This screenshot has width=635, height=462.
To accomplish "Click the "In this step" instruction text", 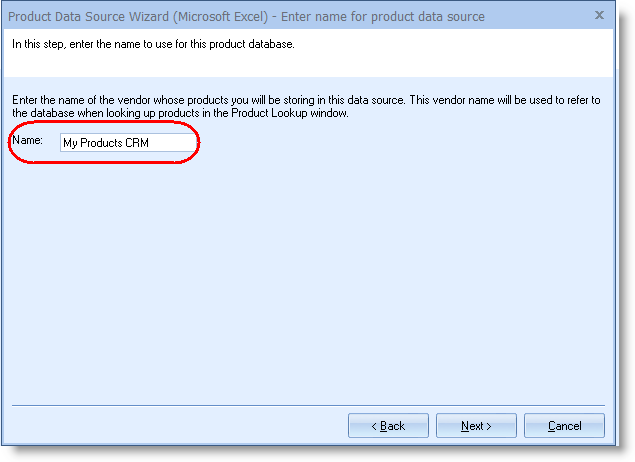I will 152,45.
